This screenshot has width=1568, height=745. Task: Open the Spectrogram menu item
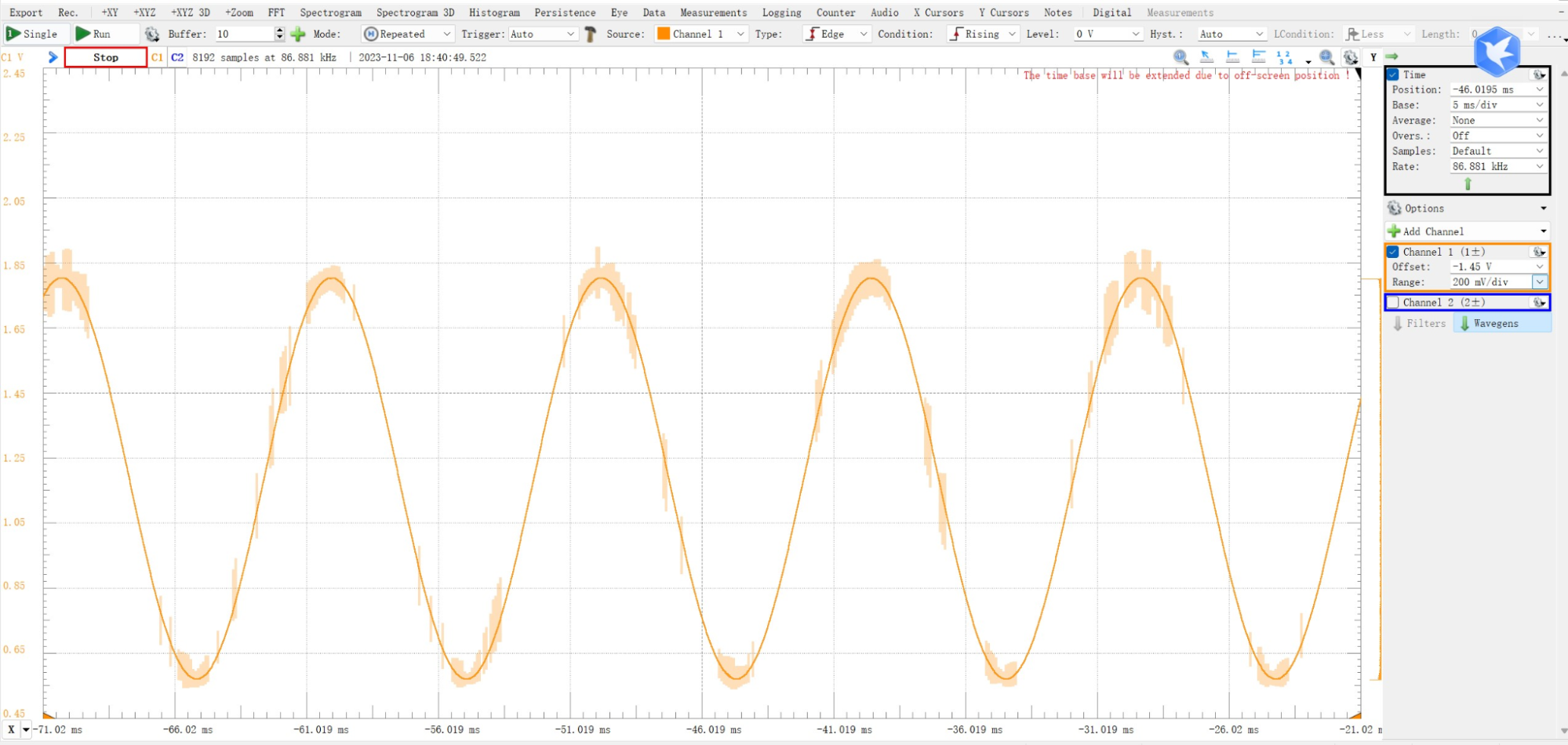[330, 13]
